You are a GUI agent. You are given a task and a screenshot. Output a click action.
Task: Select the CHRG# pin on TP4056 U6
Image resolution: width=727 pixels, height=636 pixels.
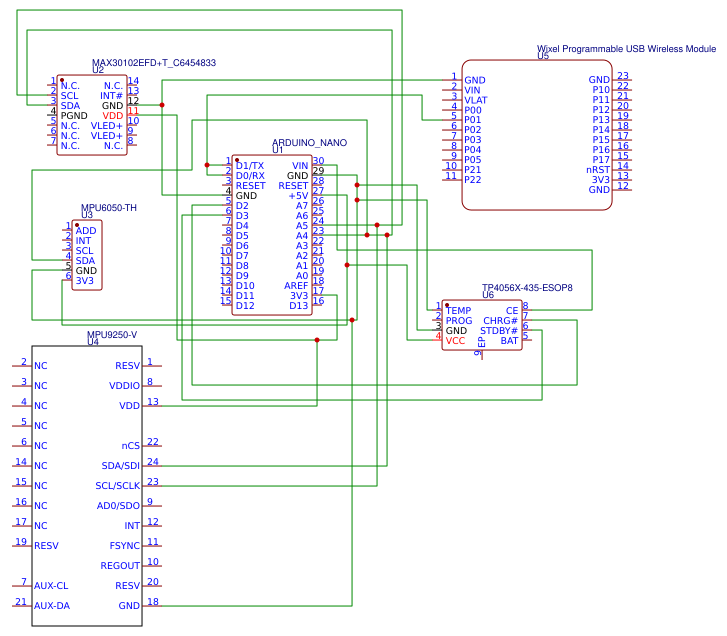click(500, 321)
